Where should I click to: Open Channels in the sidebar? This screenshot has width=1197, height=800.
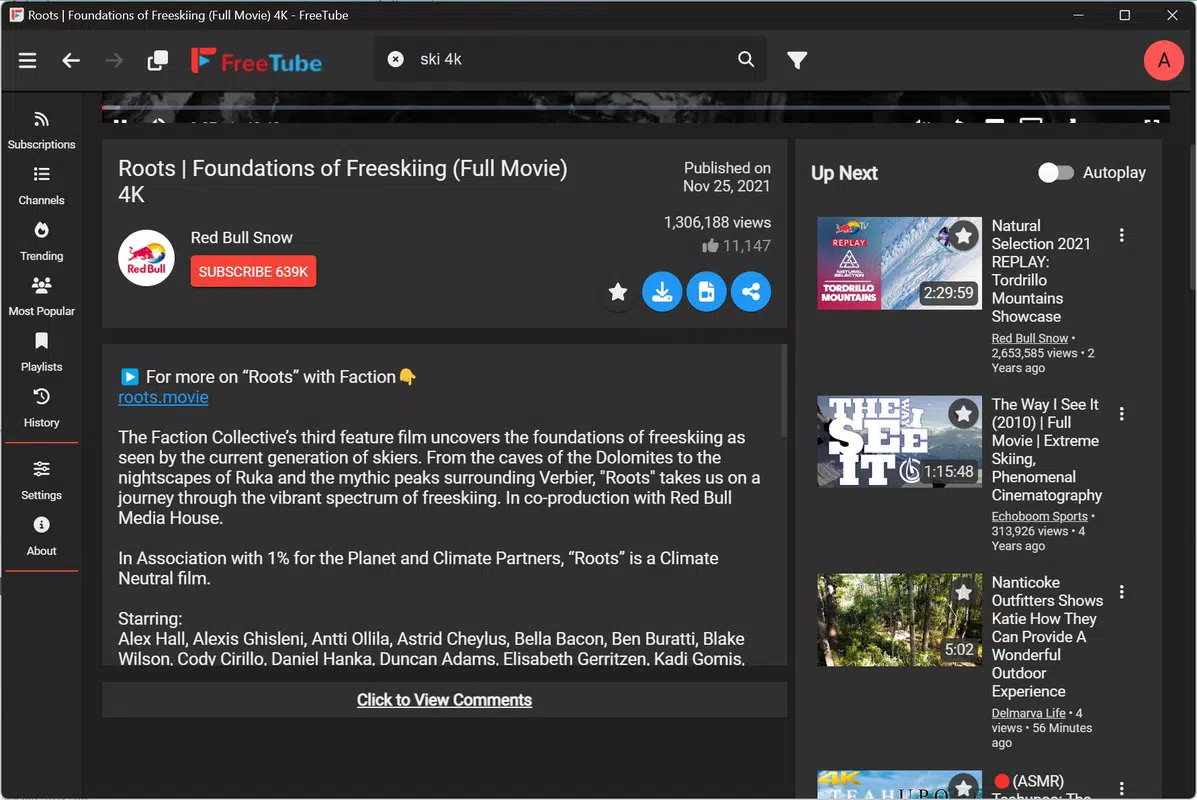[41, 186]
